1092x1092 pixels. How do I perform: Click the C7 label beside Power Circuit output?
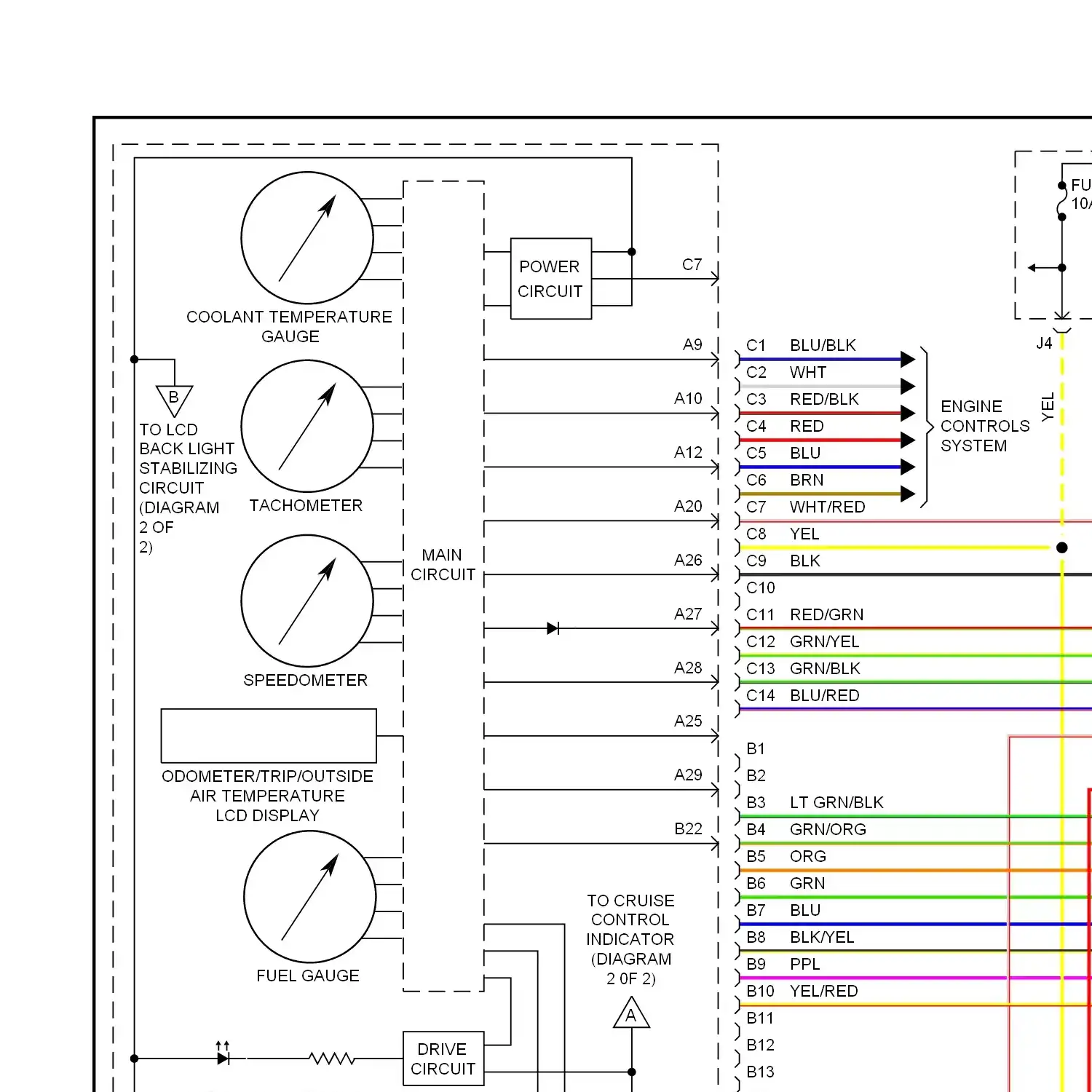(692, 264)
